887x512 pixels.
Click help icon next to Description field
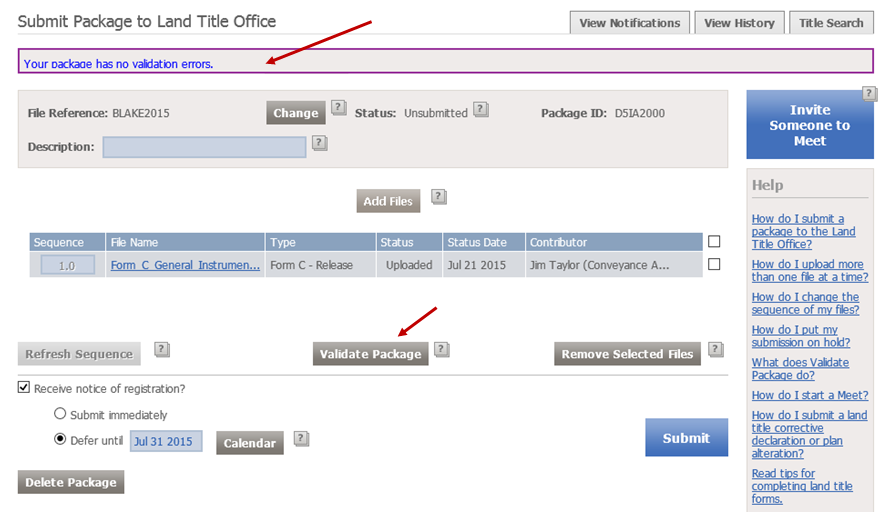coord(319,143)
